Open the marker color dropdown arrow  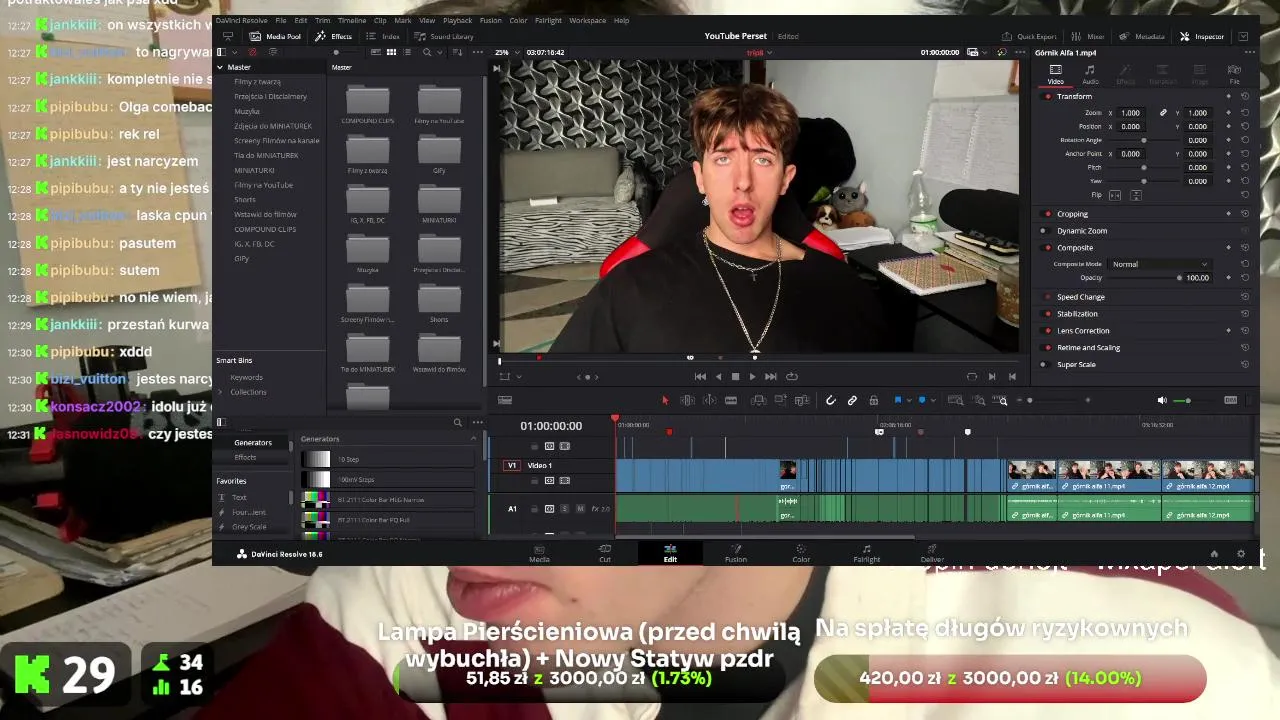[x=934, y=400]
